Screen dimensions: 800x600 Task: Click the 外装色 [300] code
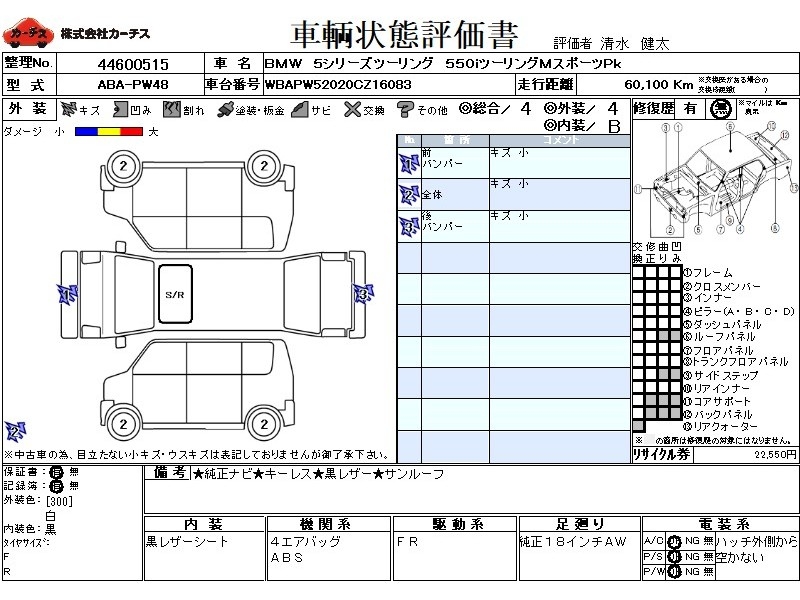tap(59, 501)
